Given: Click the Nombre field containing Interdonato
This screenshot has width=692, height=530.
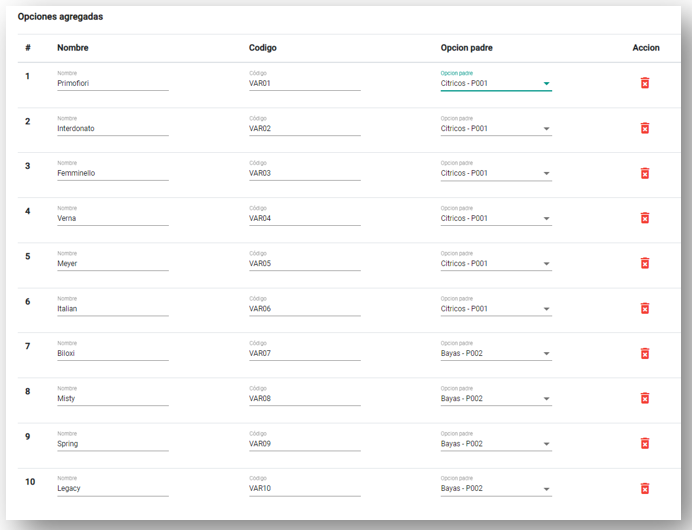Looking at the screenshot, I should pyautogui.click(x=112, y=129).
